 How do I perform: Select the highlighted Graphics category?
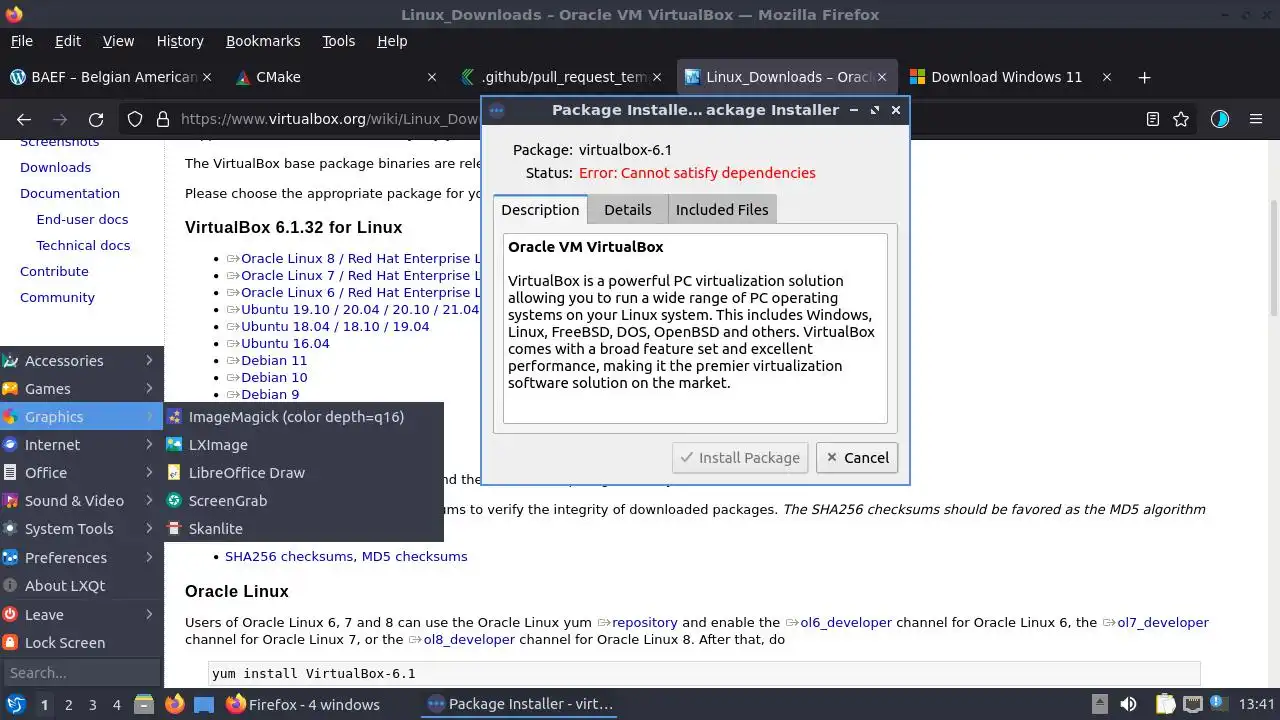coord(82,417)
